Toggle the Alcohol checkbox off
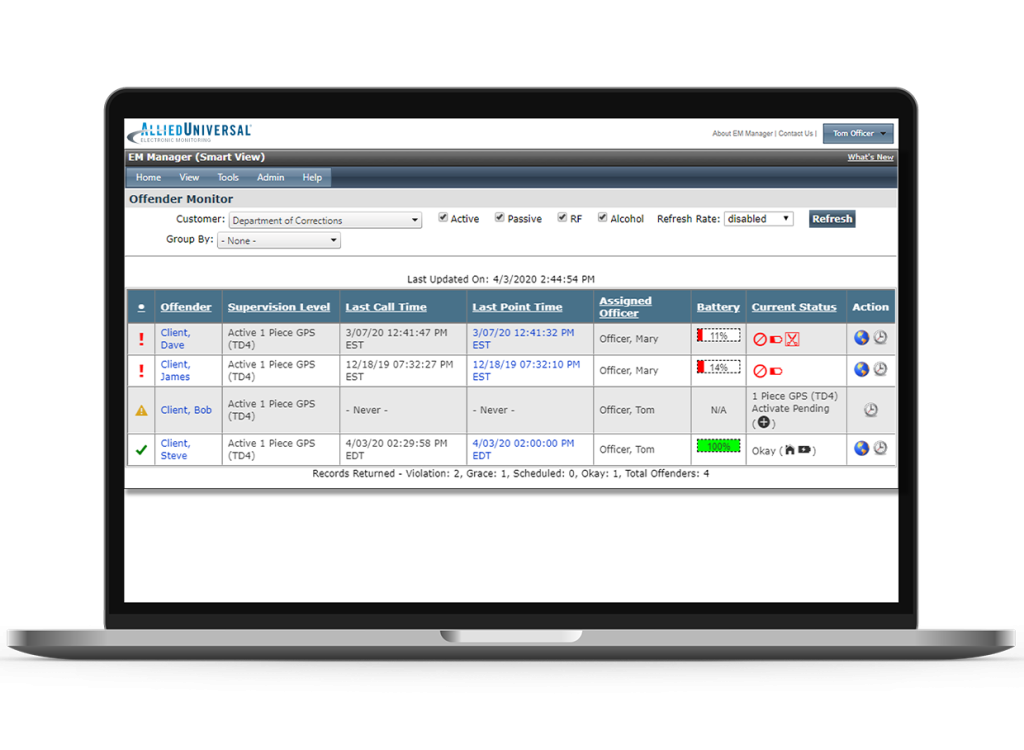1024x750 pixels. pos(602,216)
